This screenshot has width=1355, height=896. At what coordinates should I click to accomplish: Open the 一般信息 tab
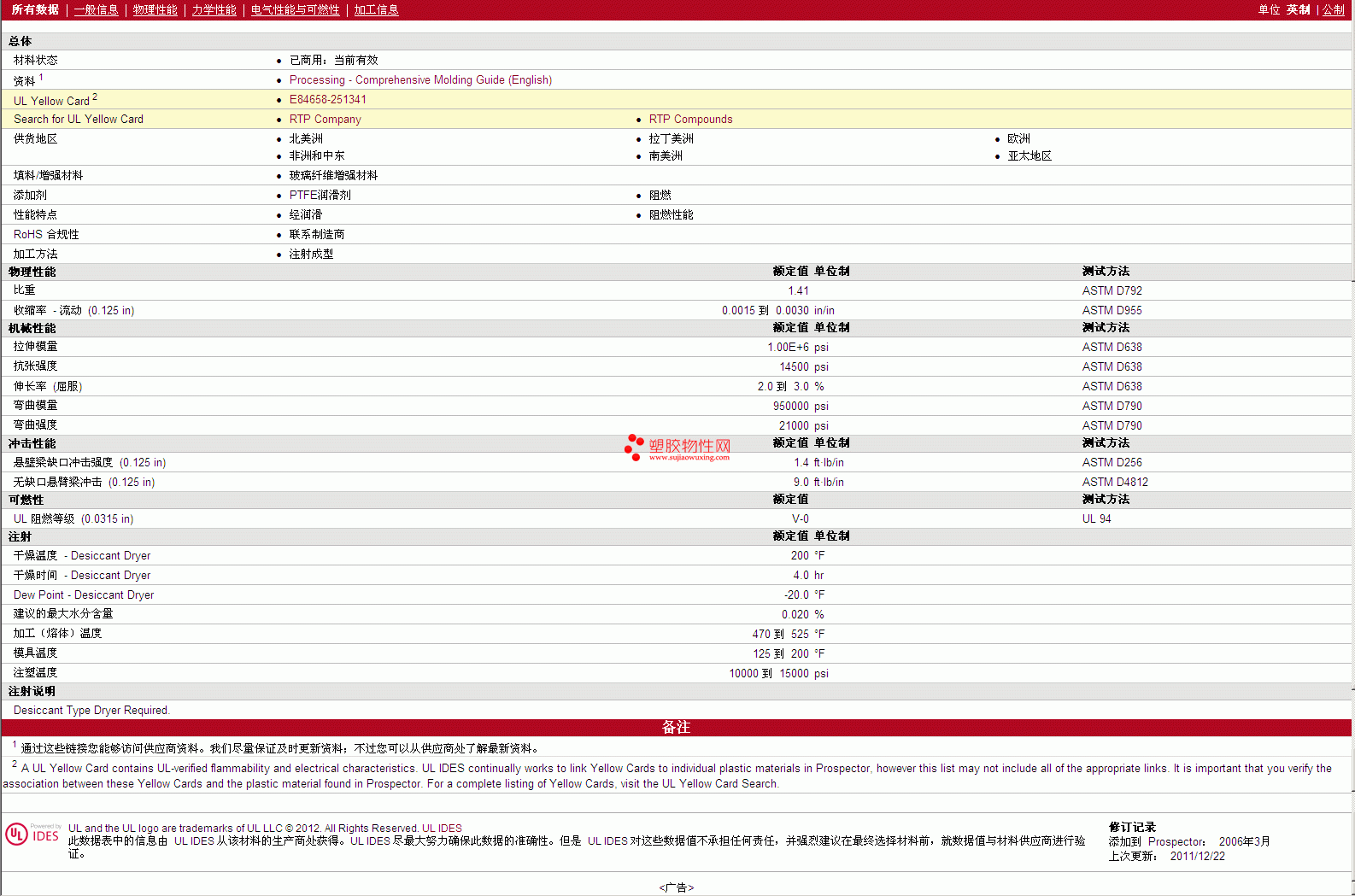pos(97,9)
